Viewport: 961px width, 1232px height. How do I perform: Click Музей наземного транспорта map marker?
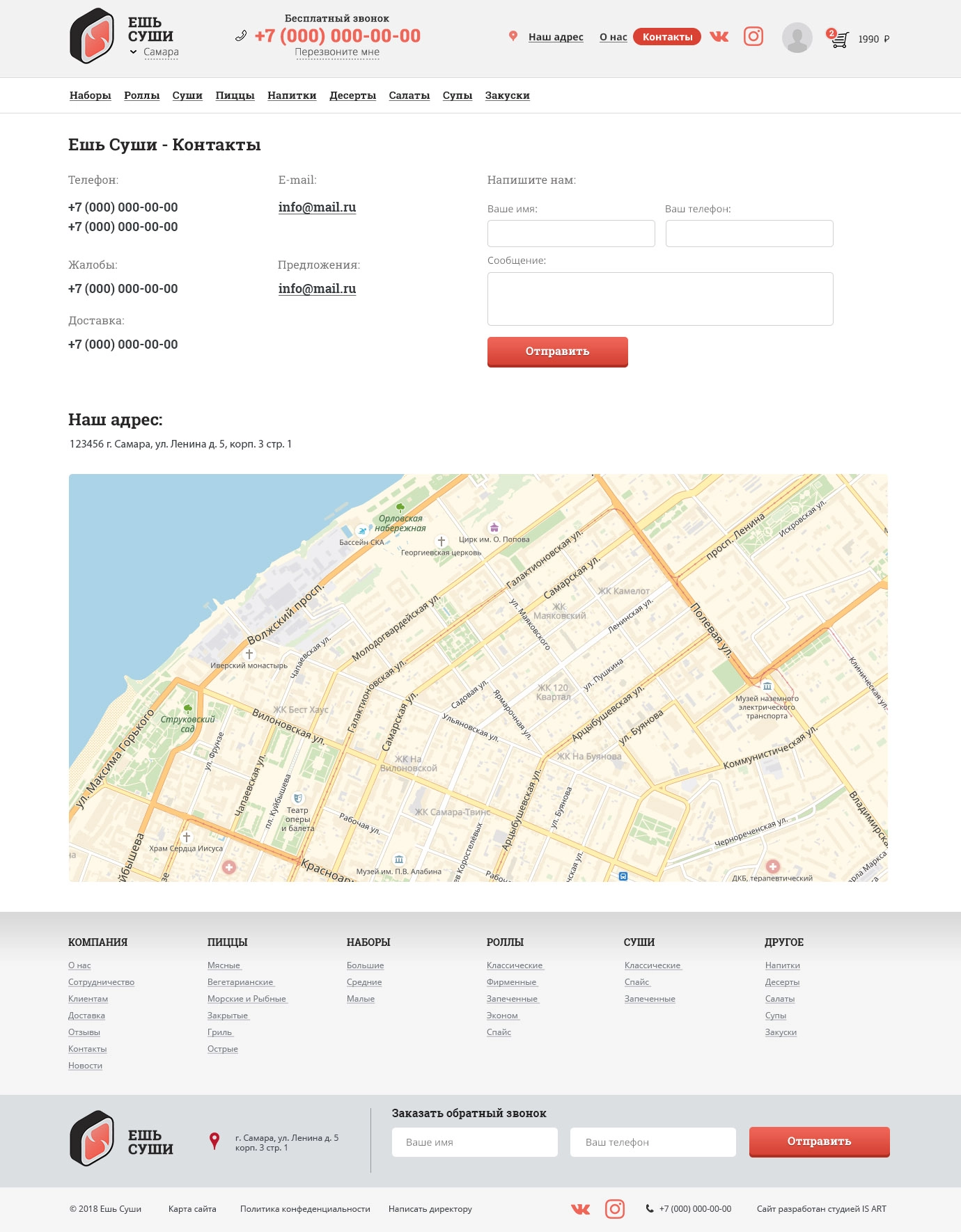tap(767, 686)
